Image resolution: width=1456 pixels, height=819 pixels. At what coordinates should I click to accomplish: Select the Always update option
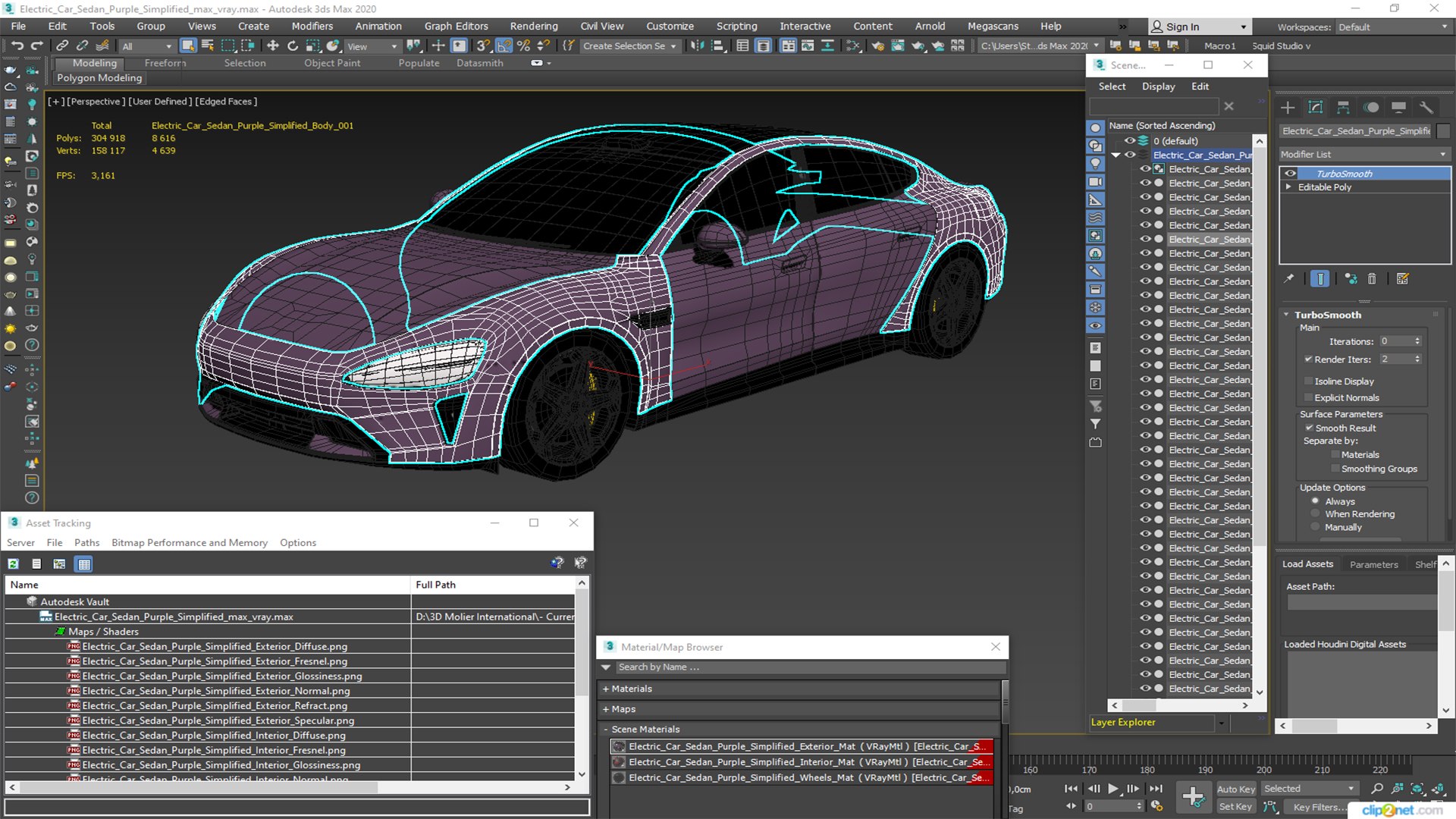pos(1316,501)
